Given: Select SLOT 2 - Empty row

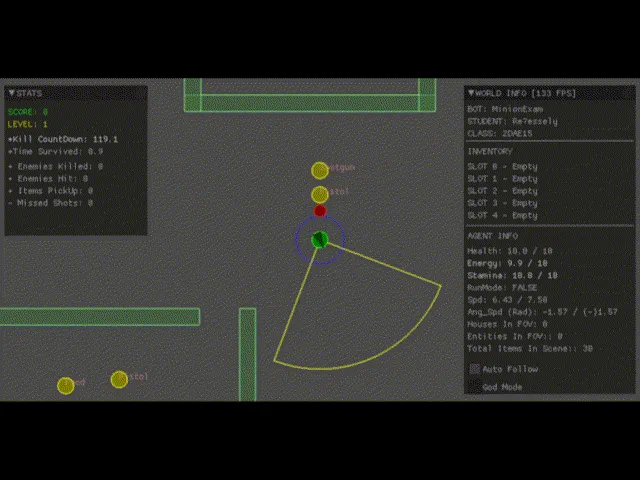Looking at the screenshot, I should [502, 191].
